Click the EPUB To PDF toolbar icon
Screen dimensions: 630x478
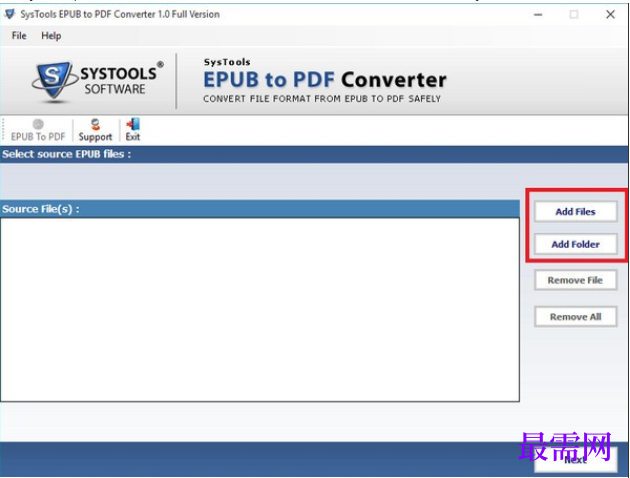click(x=38, y=130)
